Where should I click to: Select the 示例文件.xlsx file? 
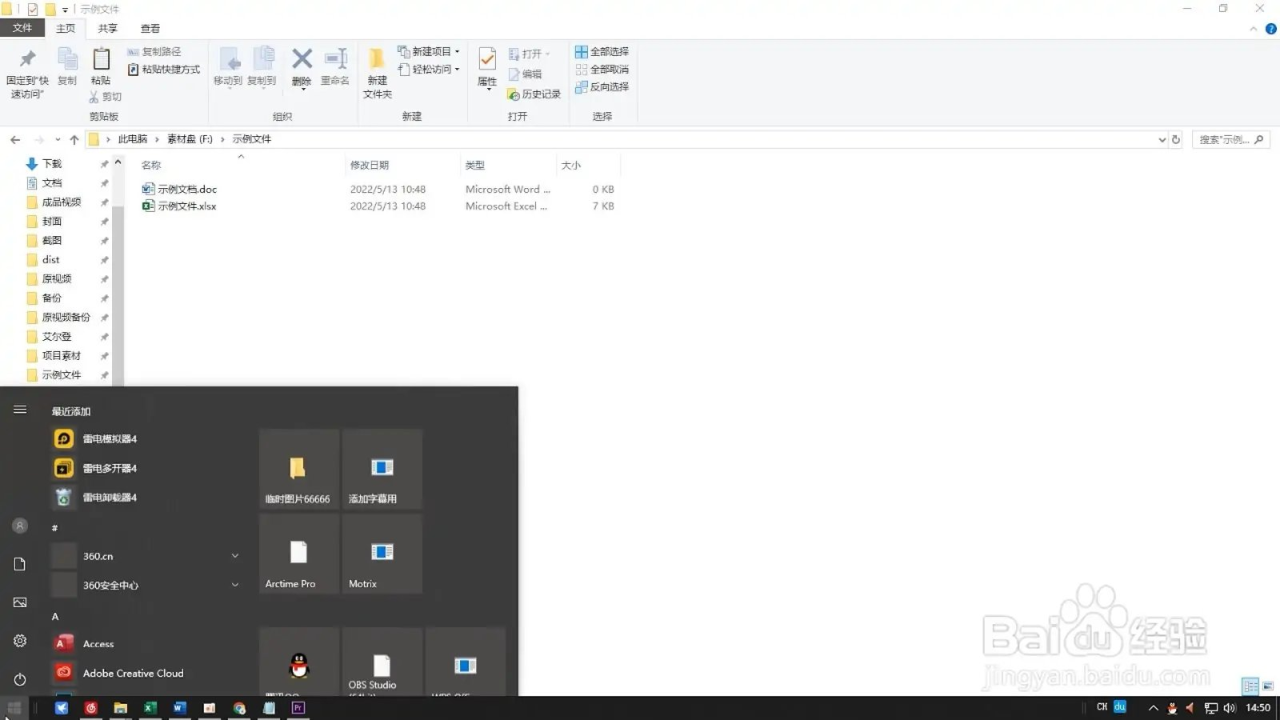coord(186,206)
